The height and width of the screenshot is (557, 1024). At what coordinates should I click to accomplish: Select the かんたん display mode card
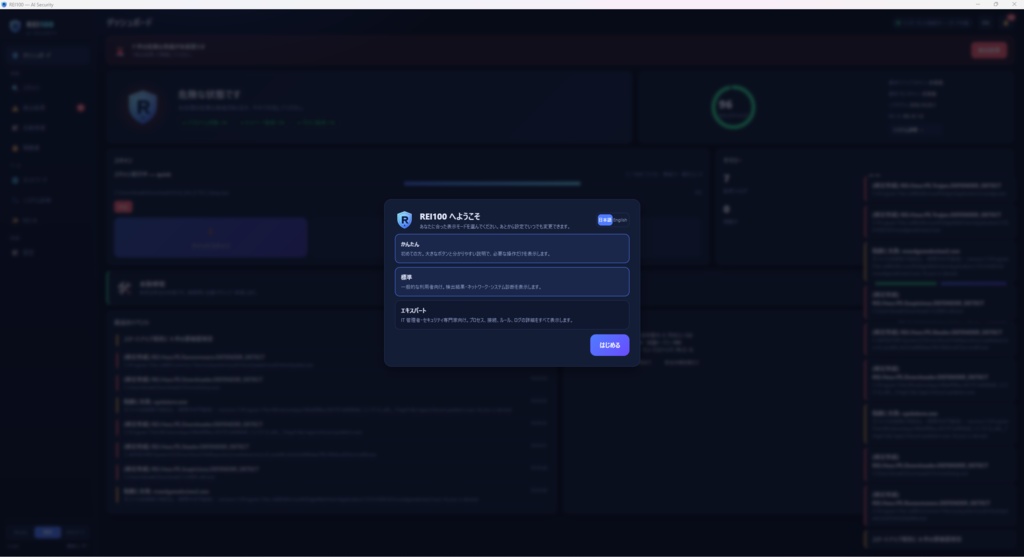(x=511, y=249)
